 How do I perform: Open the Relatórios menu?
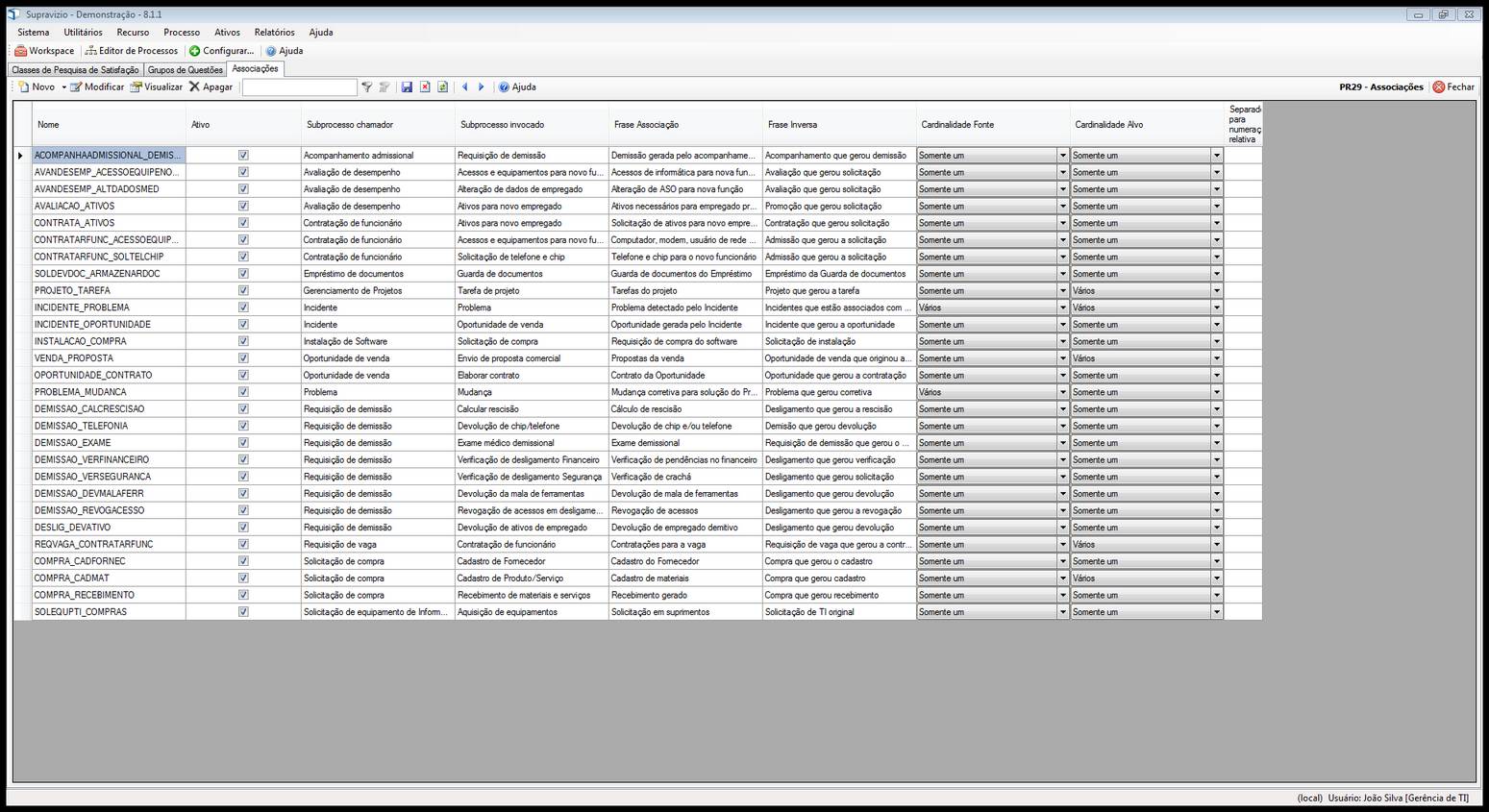(274, 32)
